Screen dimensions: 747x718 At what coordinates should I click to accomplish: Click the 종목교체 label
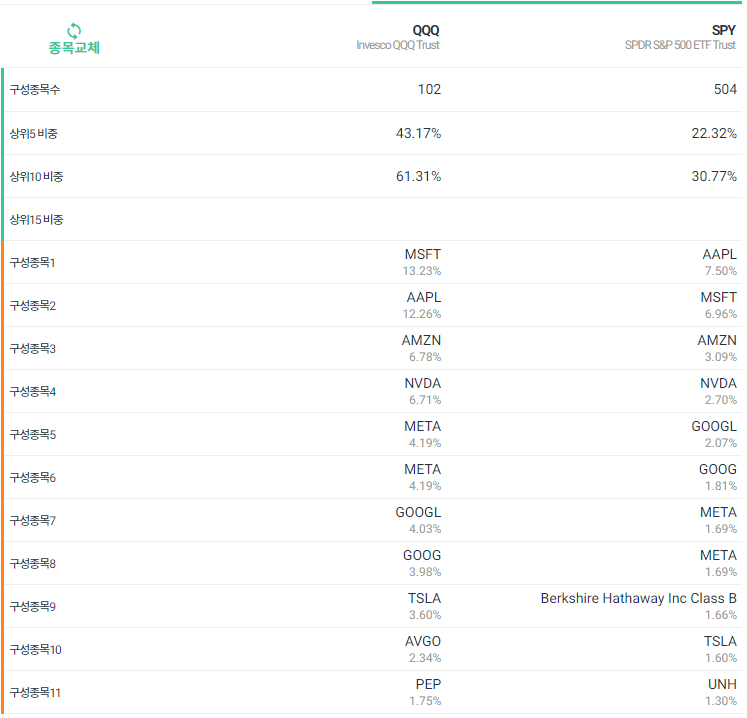74,48
